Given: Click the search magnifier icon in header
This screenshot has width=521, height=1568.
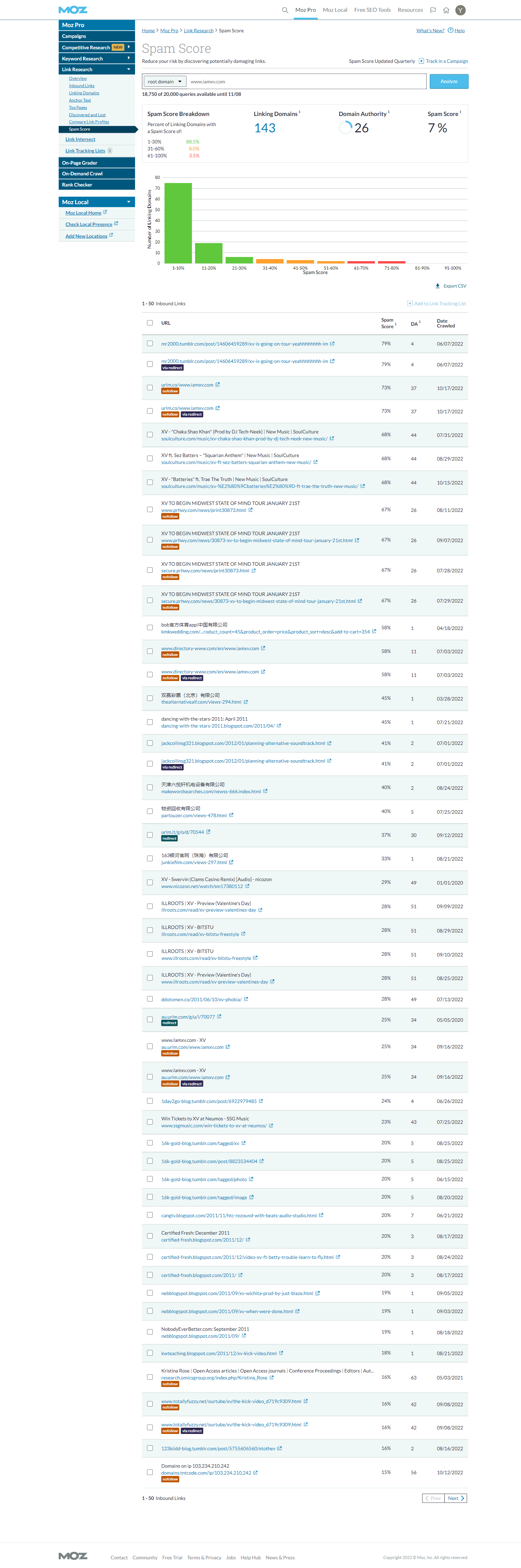Looking at the screenshot, I should click(x=284, y=10).
